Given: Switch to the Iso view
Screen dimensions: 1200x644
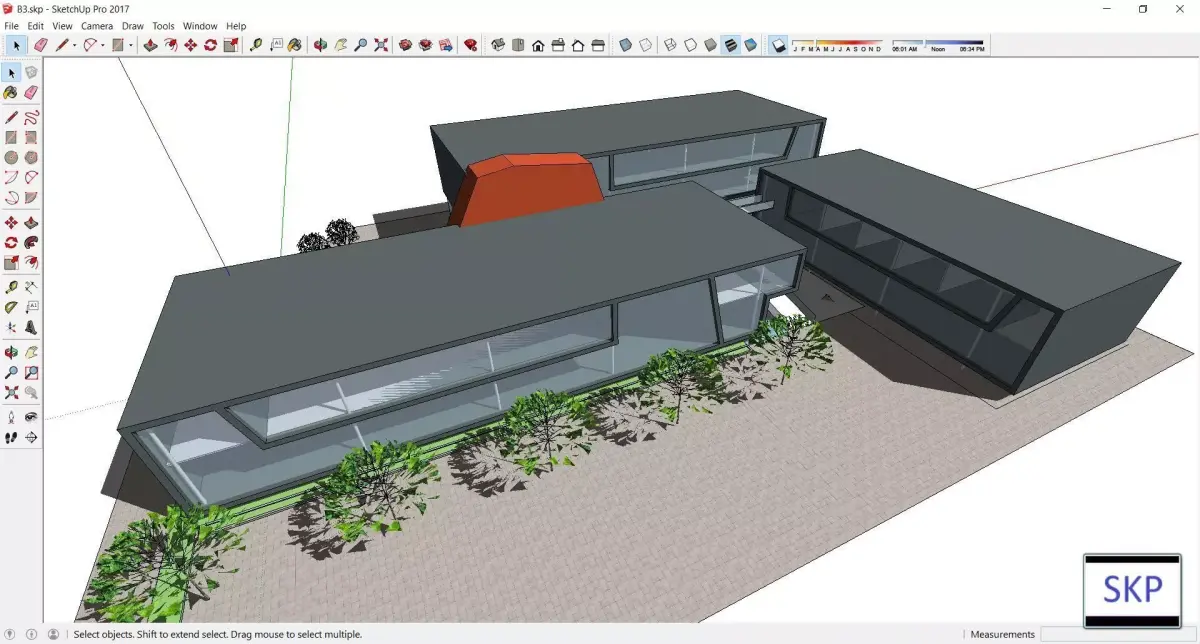Looking at the screenshot, I should coord(498,45).
